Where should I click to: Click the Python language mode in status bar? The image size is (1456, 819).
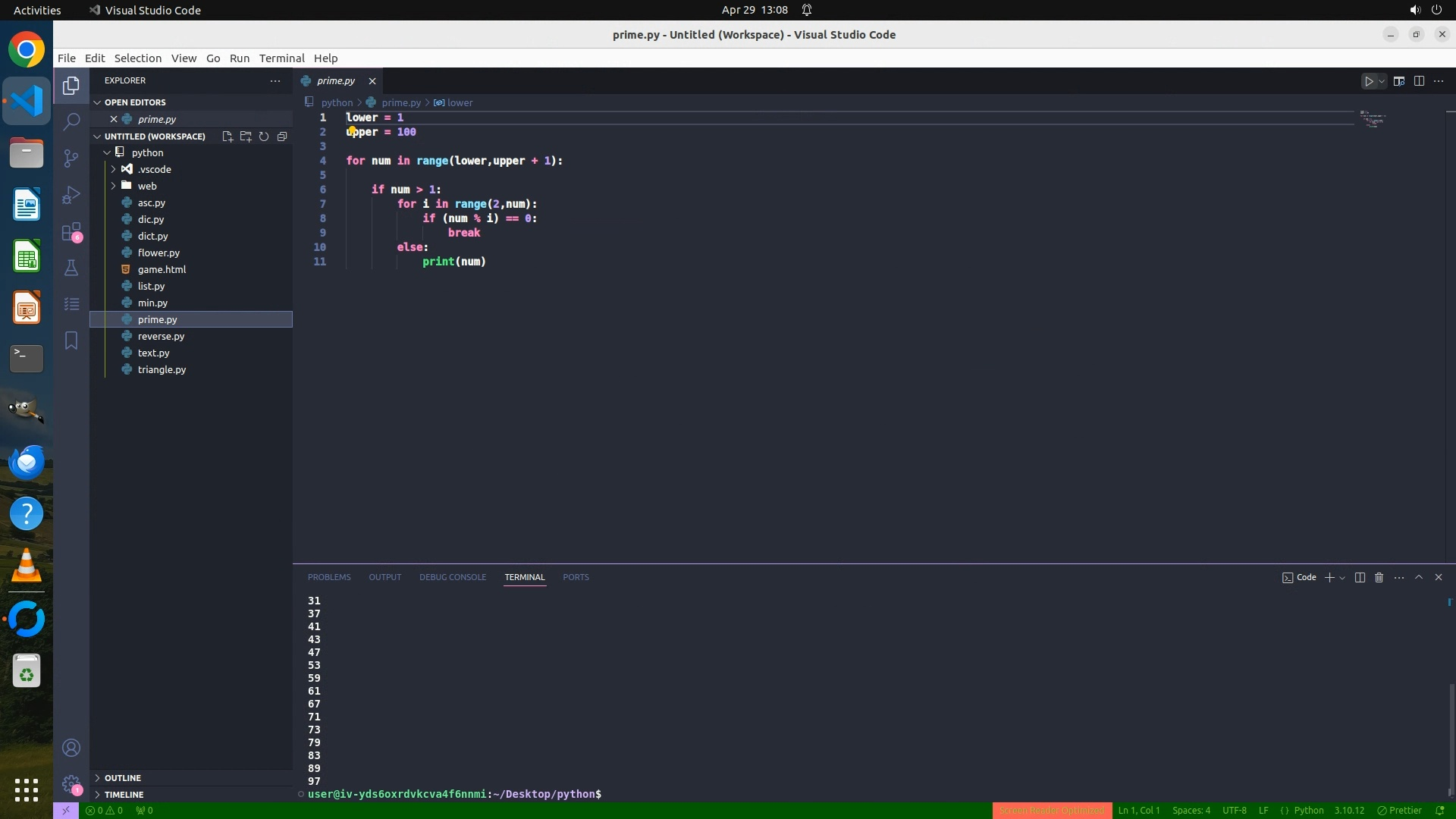tap(1308, 811)
